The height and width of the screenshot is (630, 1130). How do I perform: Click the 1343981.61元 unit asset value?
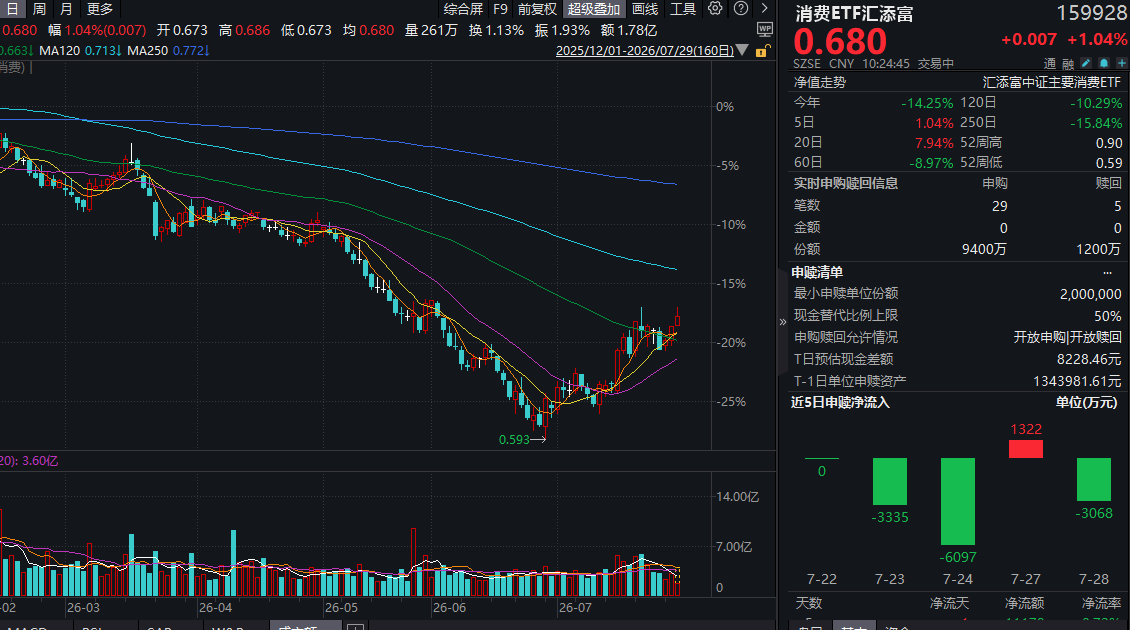(x=1077, y=381)
